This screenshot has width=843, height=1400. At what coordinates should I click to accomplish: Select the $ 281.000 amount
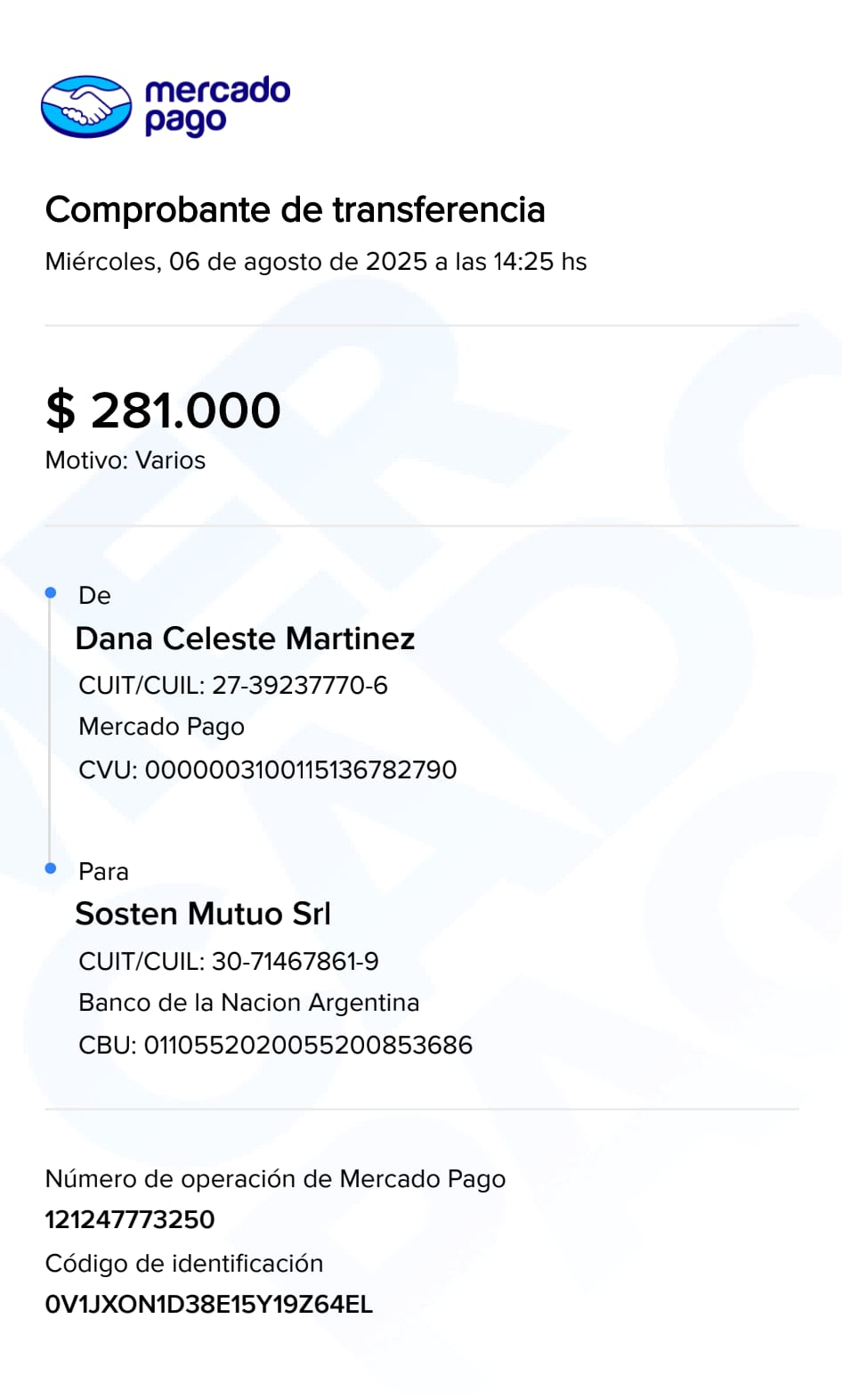point(164,411)
